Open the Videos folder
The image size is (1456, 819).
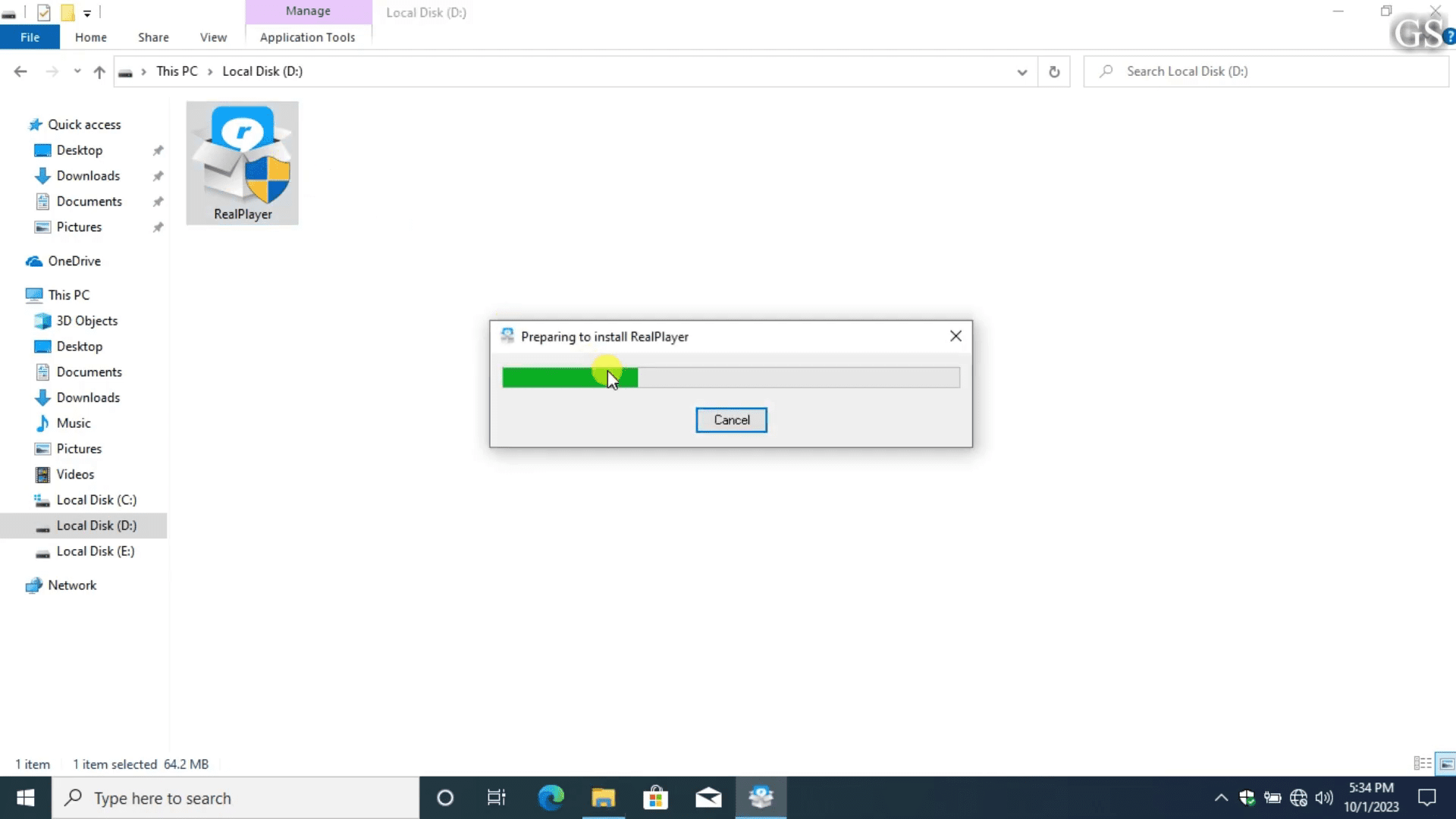[75, 475]
